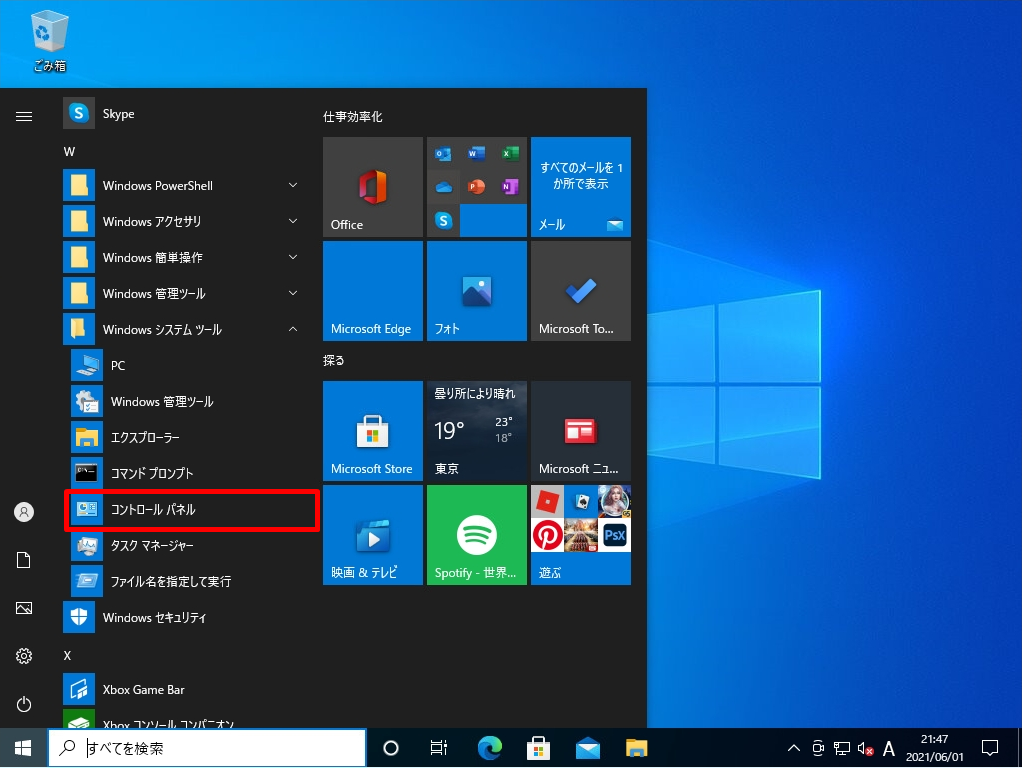Click the user account icon

[x=24, y=512]
